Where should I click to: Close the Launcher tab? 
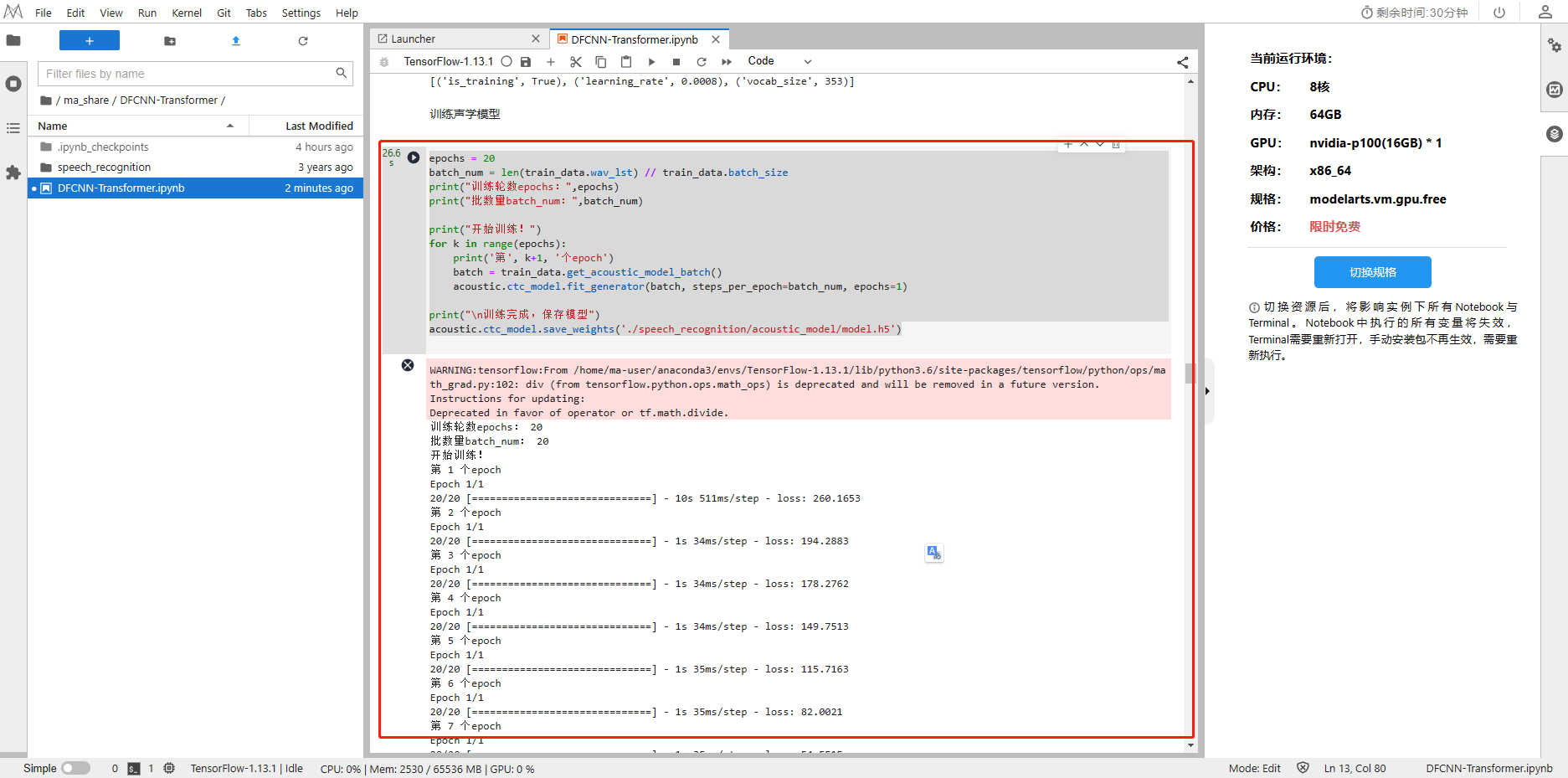[x=536, y=39]
